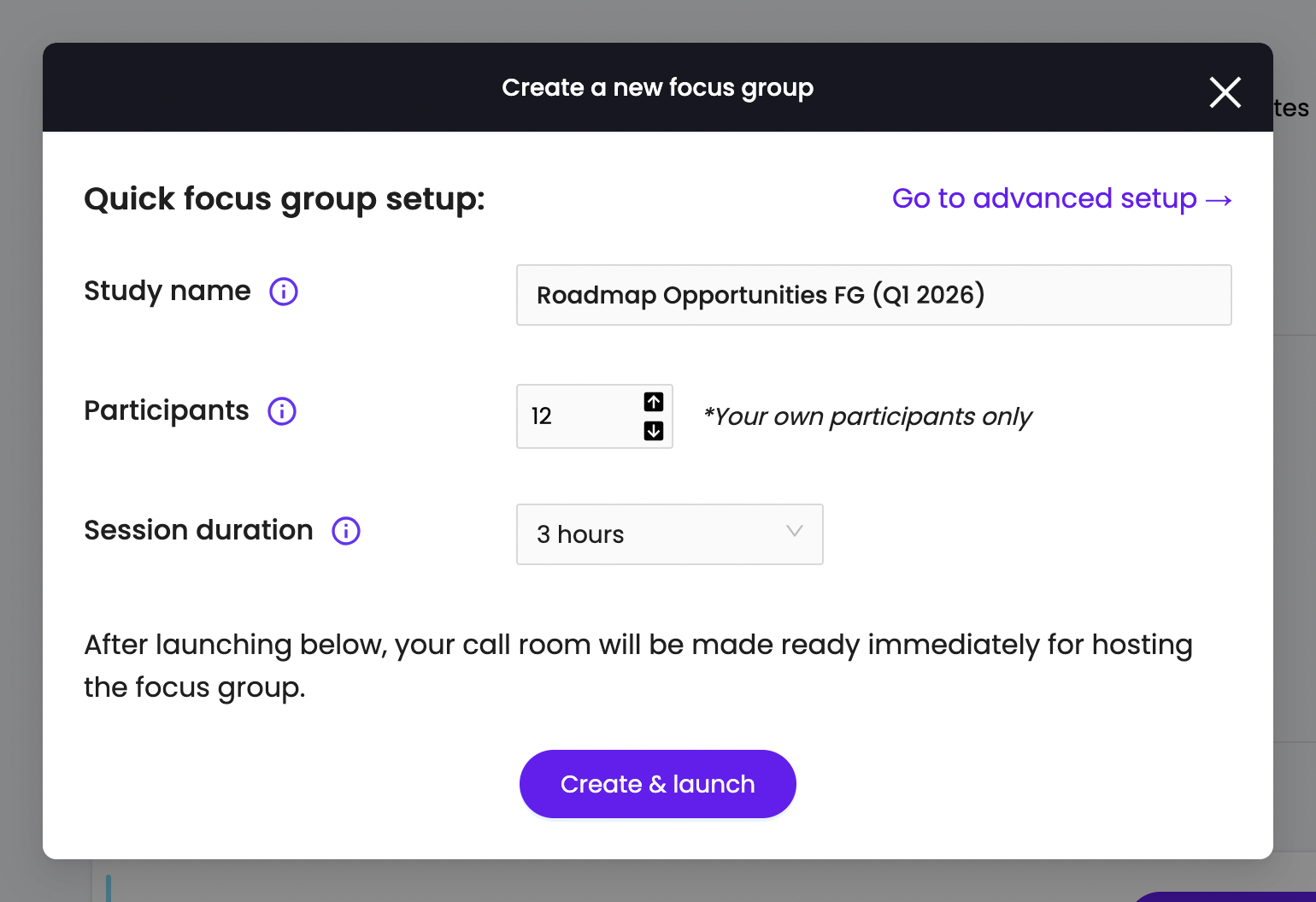Open the Study name info tooltip
Screen dimensions: 1316x902
(283, 292)
